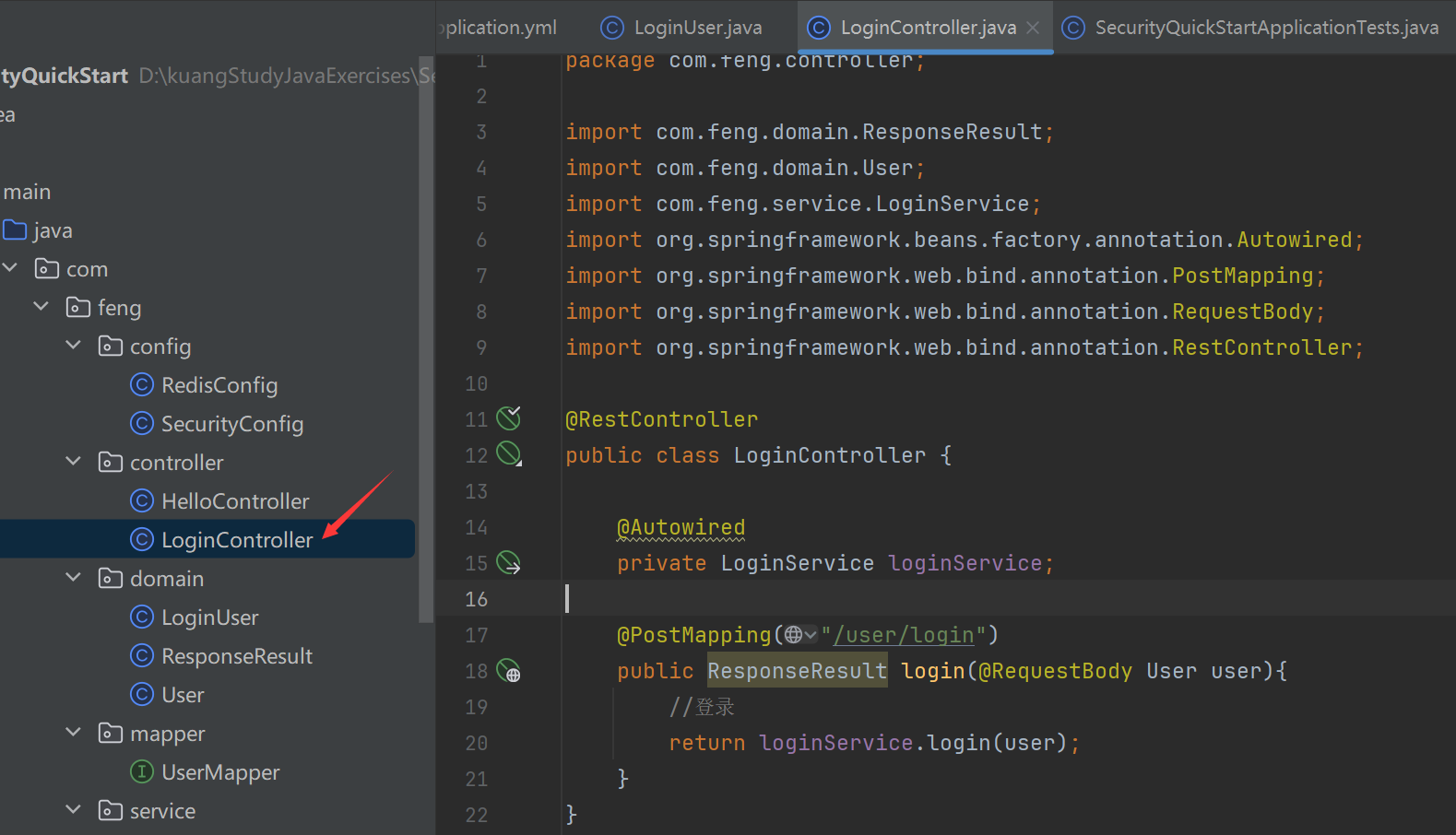Screen dimensions: 1456x835
Task: Click LoginController class name on line 12
Action: click(830, 455)
